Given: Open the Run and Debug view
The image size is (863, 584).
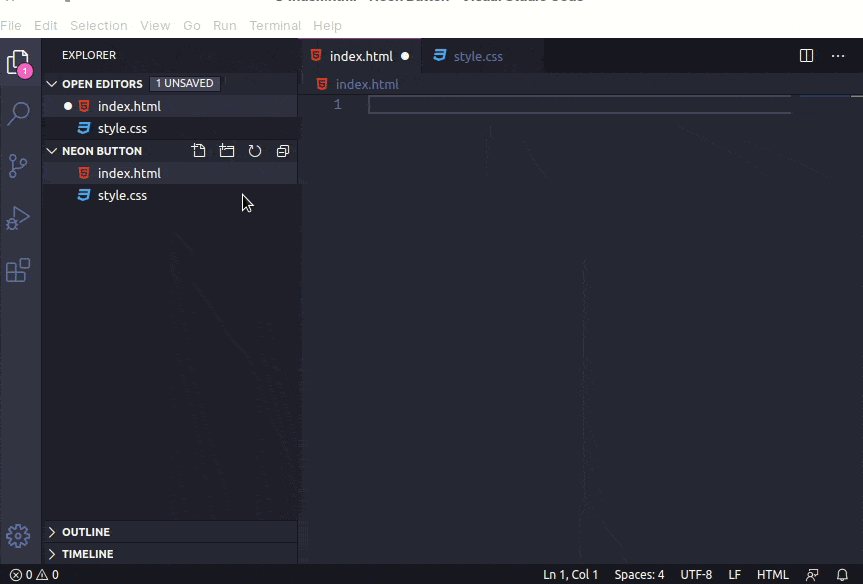Looking at the screenshot, I should pos(18,218).
